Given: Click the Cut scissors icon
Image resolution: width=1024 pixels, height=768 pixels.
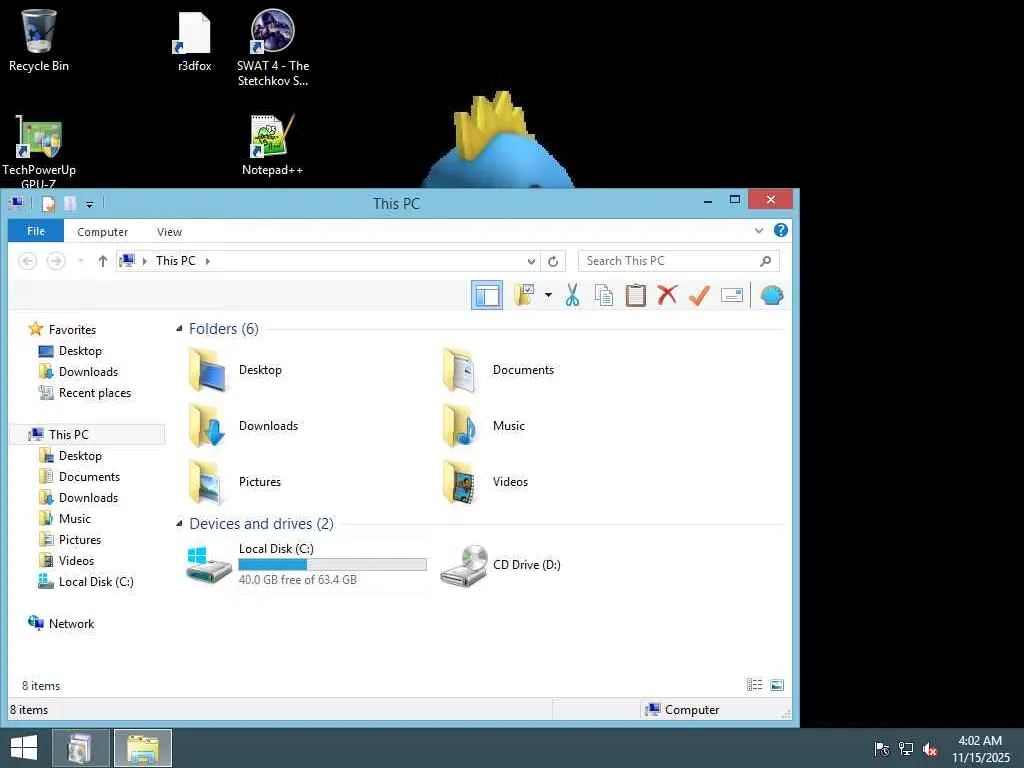Looking at the screenshot, I should [573, 295].
